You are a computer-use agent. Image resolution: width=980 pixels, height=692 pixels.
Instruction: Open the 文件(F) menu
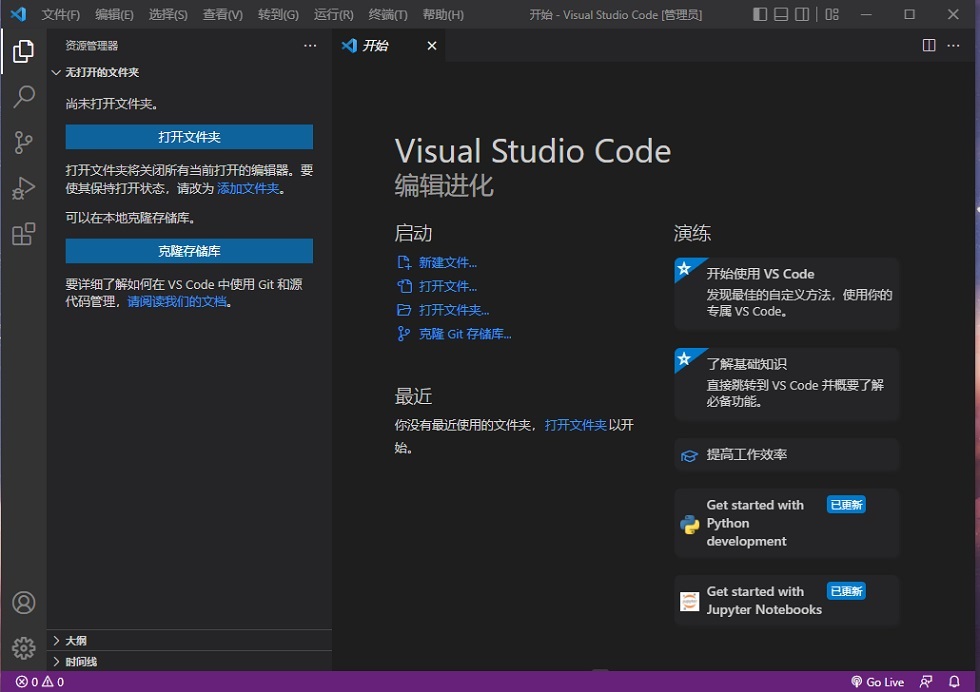tap(61, 14)
